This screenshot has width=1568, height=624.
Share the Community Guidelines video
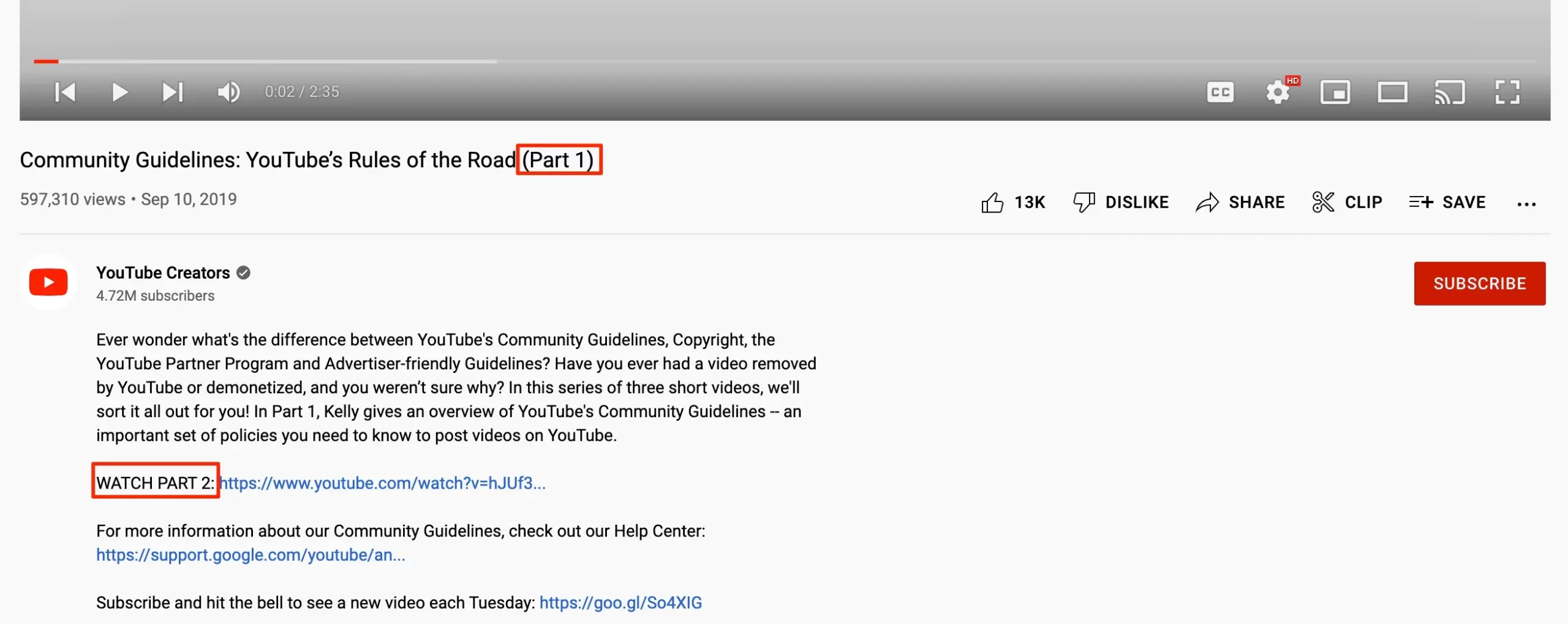(x=1240, y=202)
